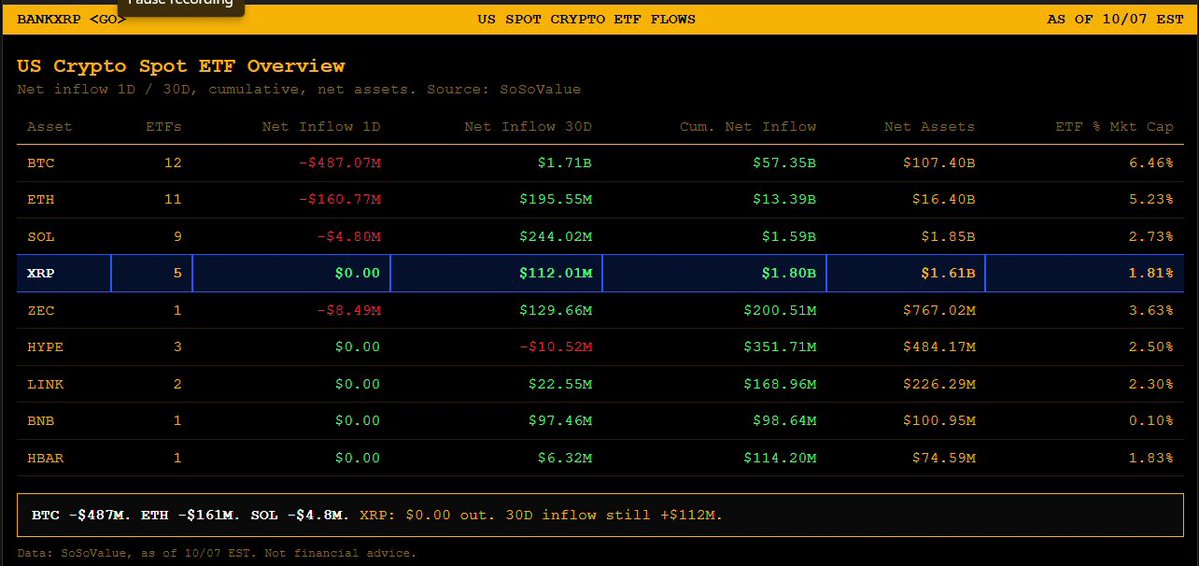This screenshot has height=566, width=1199.
Task: Click ETH net assets $16.40B
Action: click(944, 200)
